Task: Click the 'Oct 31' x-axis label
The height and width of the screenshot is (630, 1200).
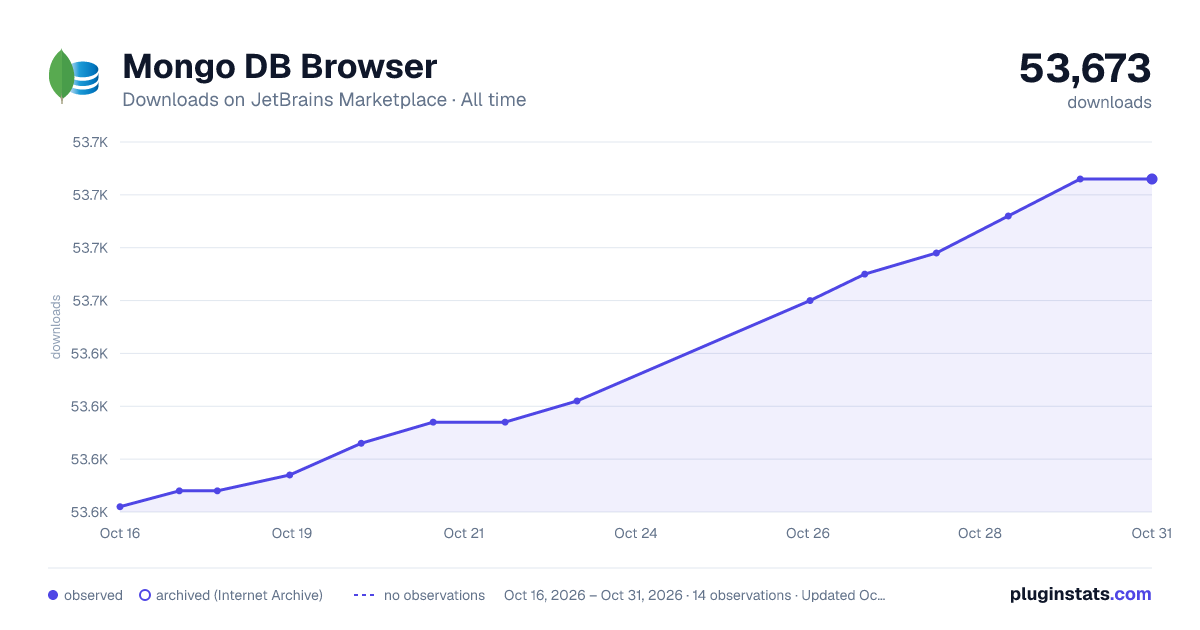Action: [x=1151, y=533]
